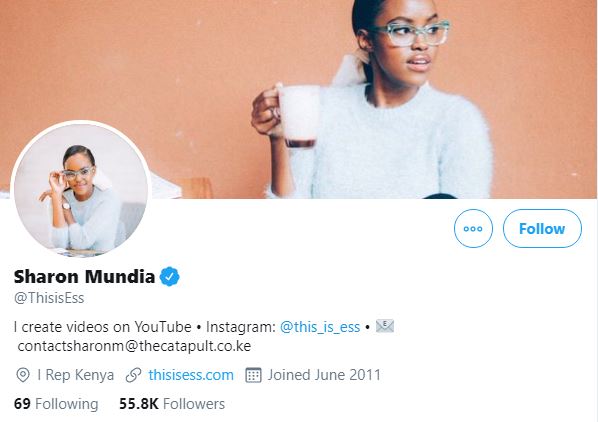Click the mug in the banner photo
This screenshot has width=598, height=422.
(x=298, y=116)
